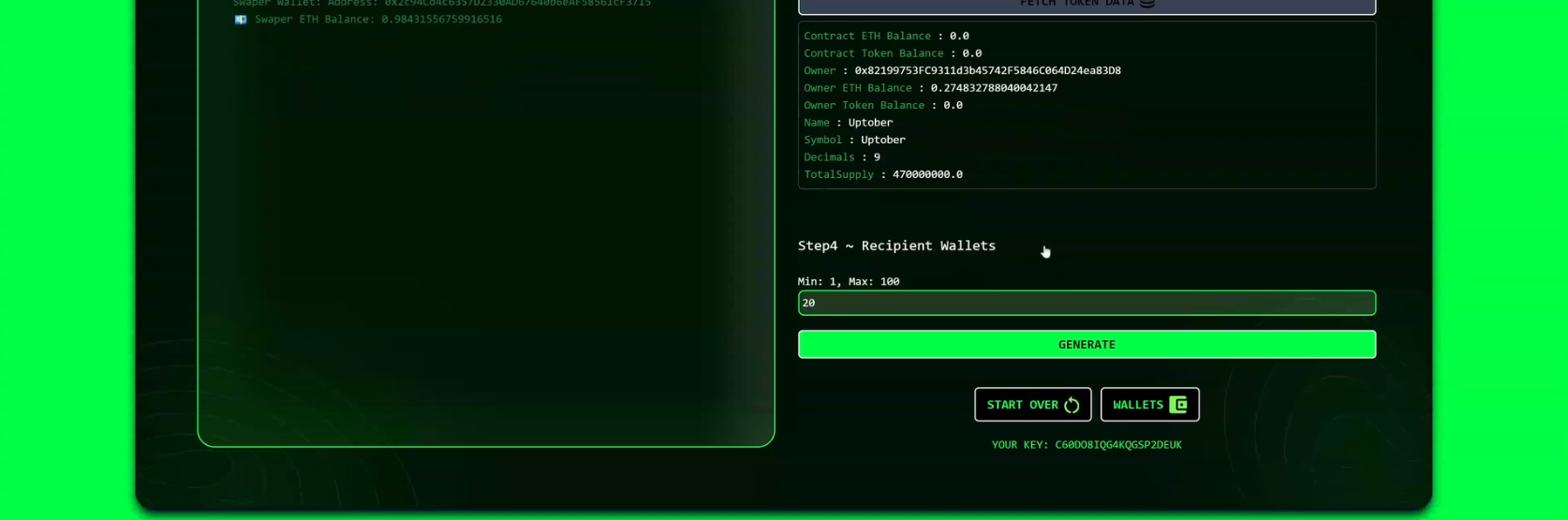The image size is (1568, 520).
Task: Click the Swaper Wallet address line
Action: coord(441,4)
